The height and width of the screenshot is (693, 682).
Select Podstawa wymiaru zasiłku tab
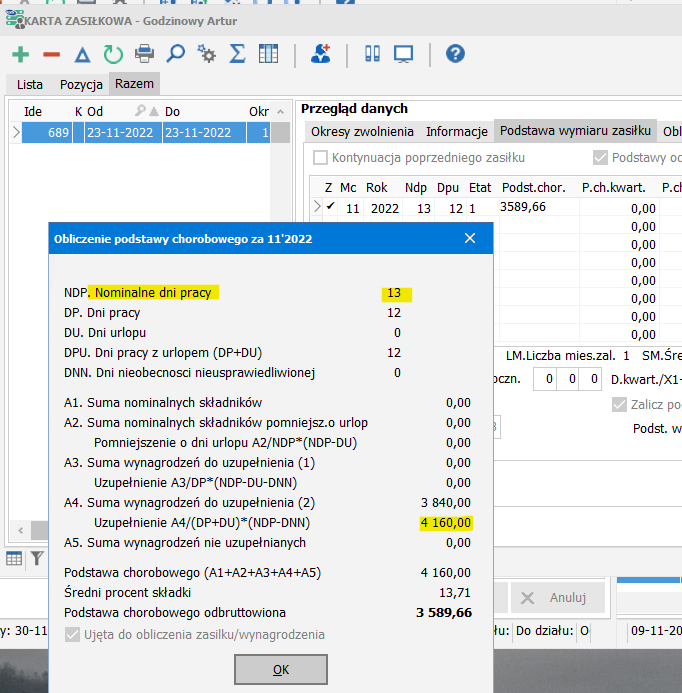575,131
